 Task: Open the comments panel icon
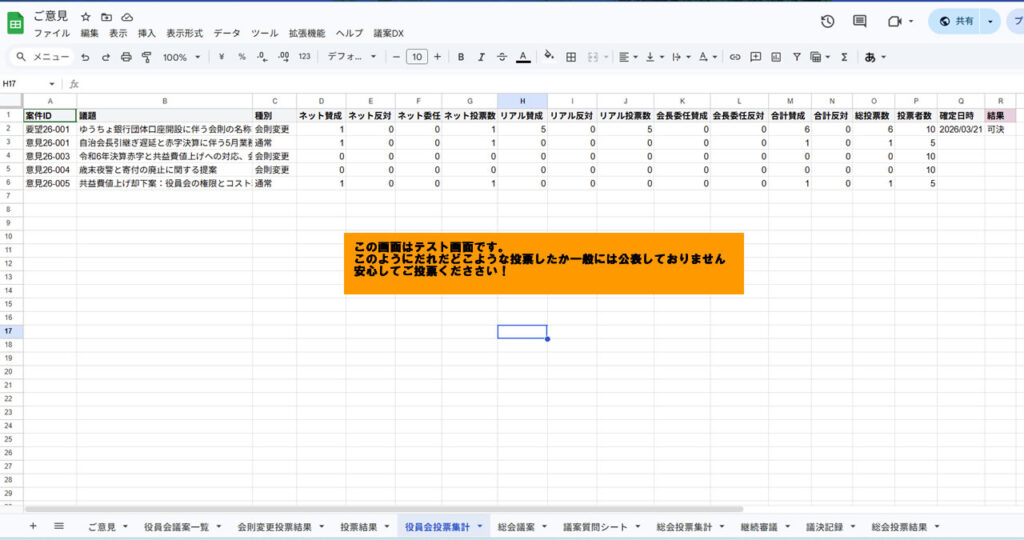[x=859, y=21]
